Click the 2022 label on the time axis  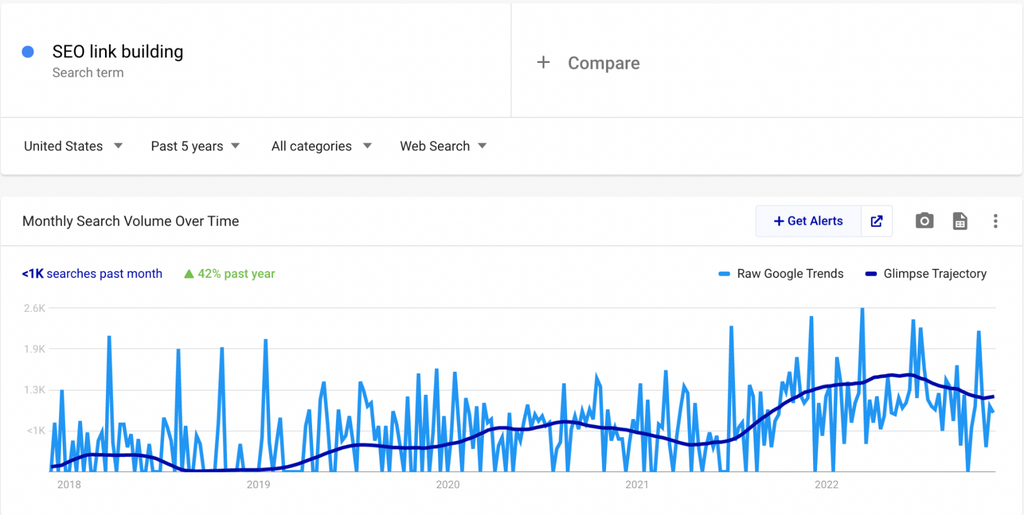[826, 485]
